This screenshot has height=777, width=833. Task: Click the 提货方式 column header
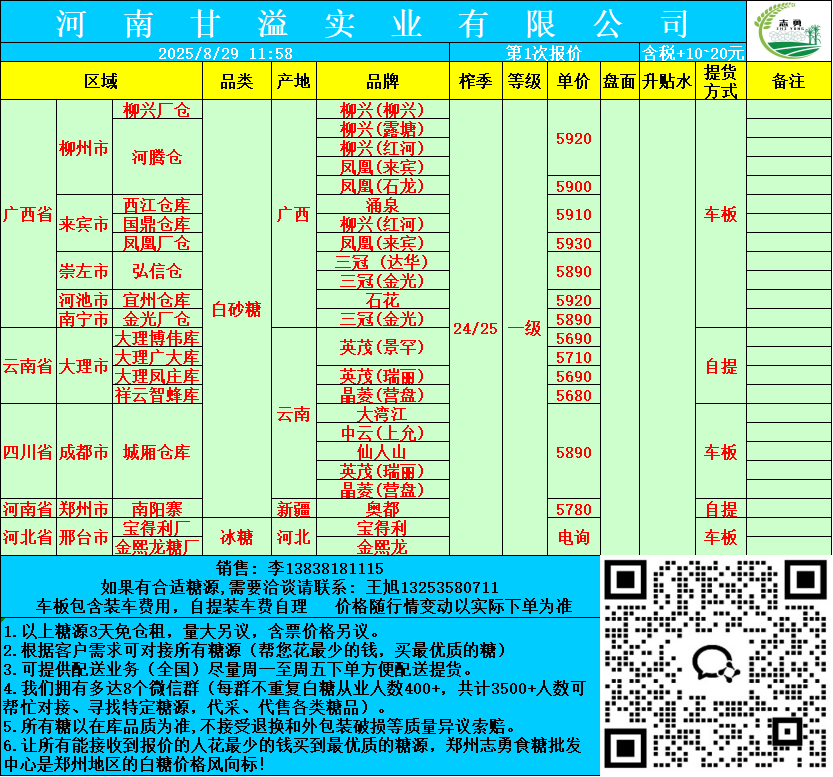pos(720,81)
